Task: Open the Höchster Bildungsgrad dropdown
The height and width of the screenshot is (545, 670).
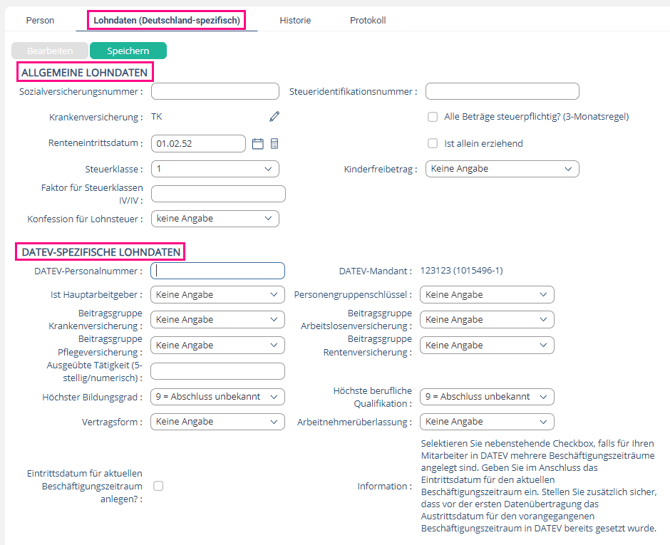Action: pos(217,396)
